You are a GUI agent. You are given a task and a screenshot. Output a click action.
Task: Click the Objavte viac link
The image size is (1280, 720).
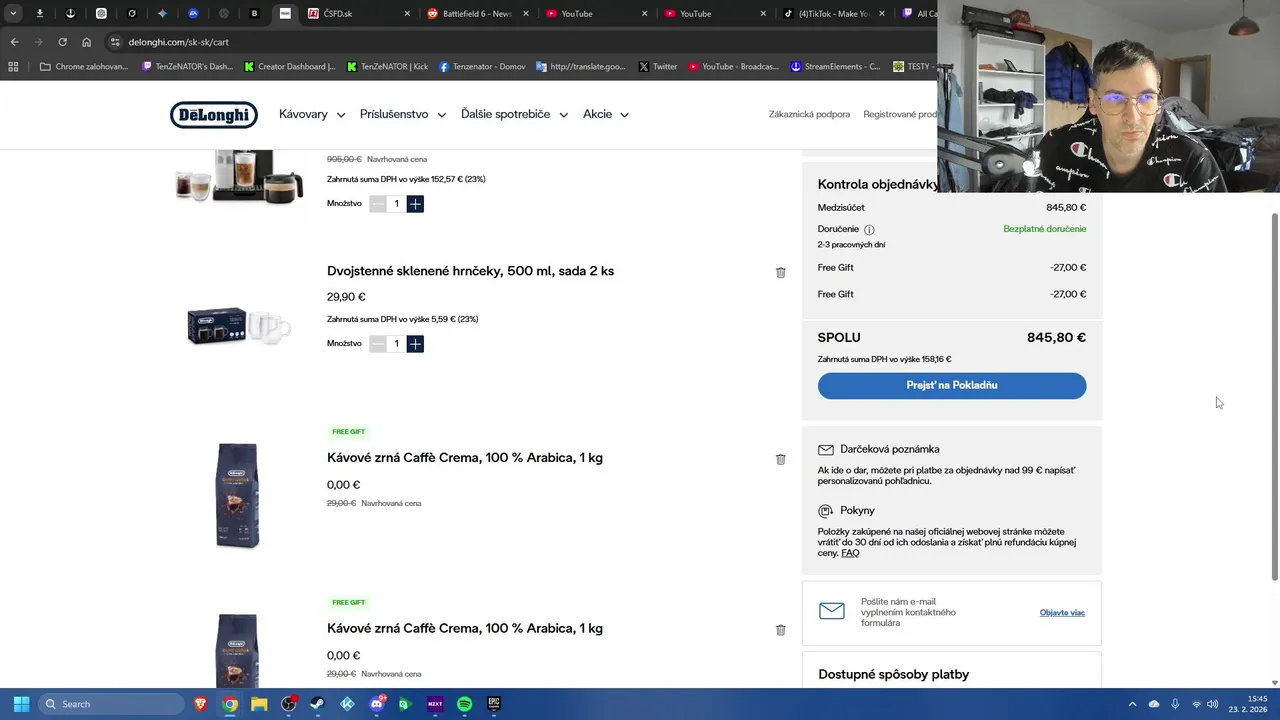(1062, 612)
